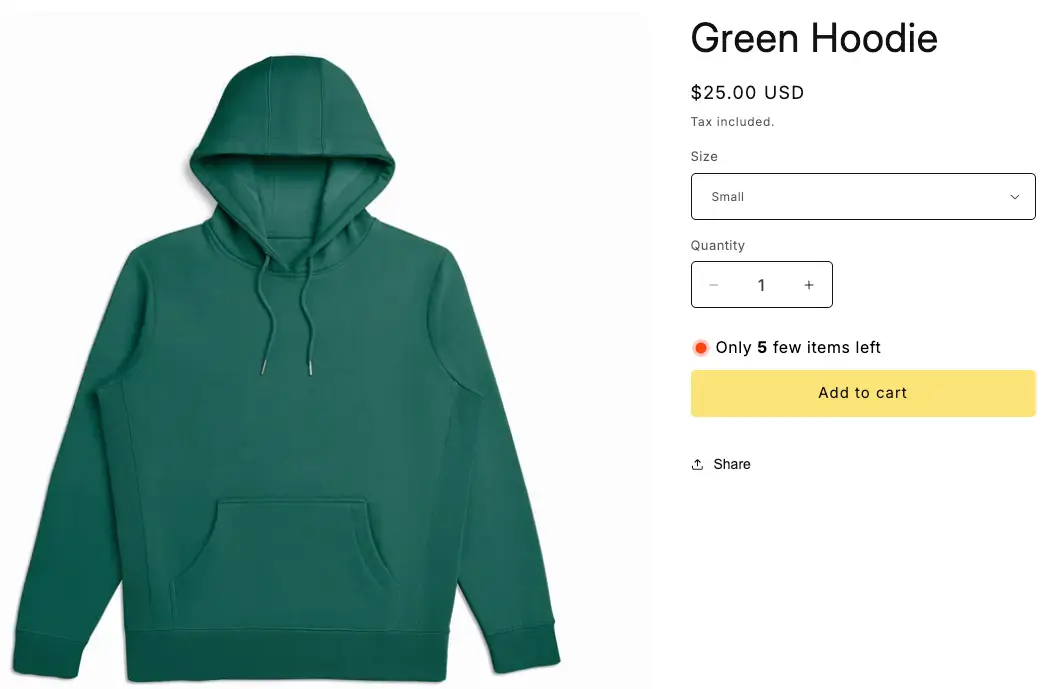
Task: Add the Green Hoodie to cart
Action: 863,393
